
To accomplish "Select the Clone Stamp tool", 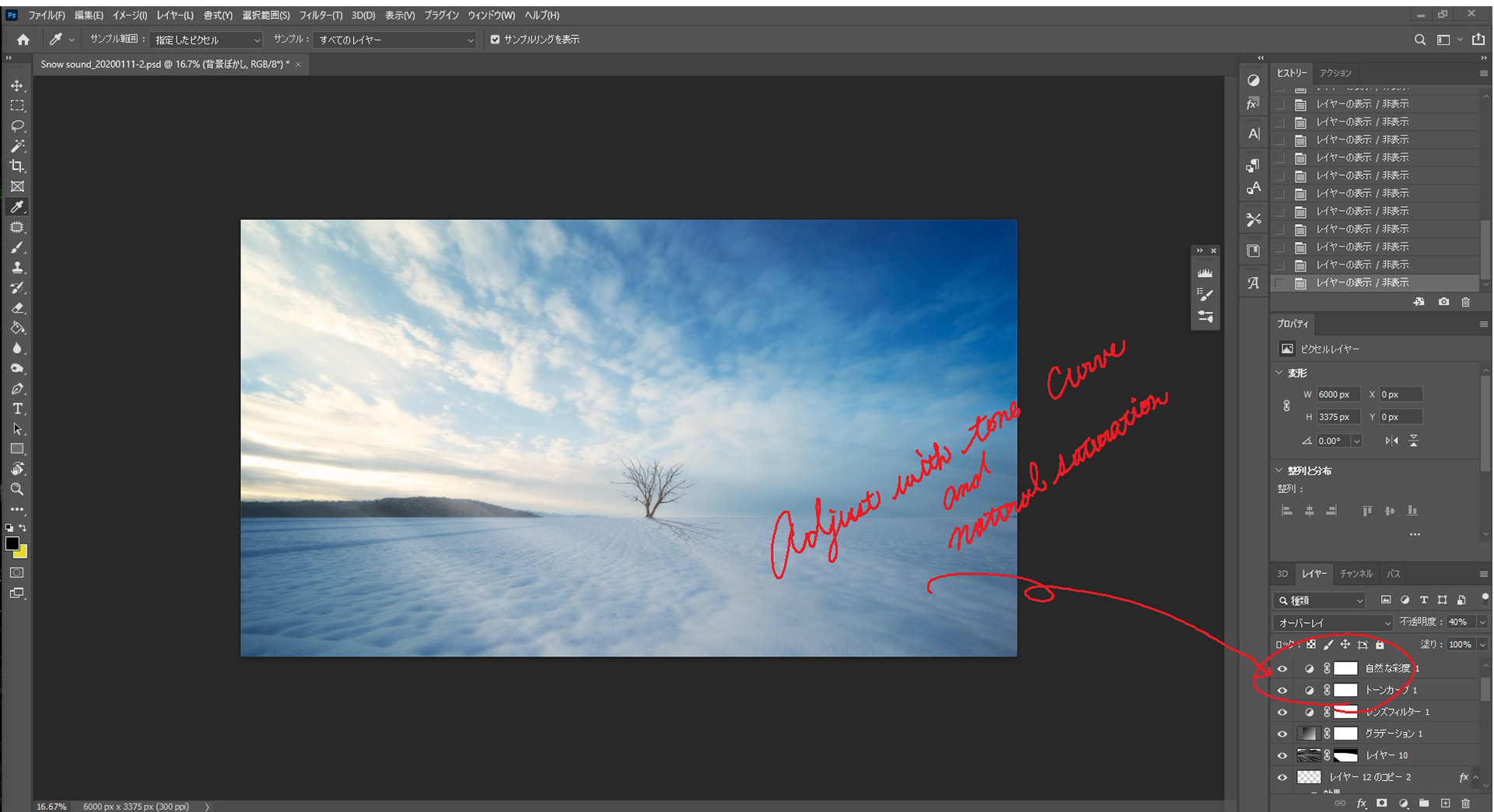I will (17, 268).
